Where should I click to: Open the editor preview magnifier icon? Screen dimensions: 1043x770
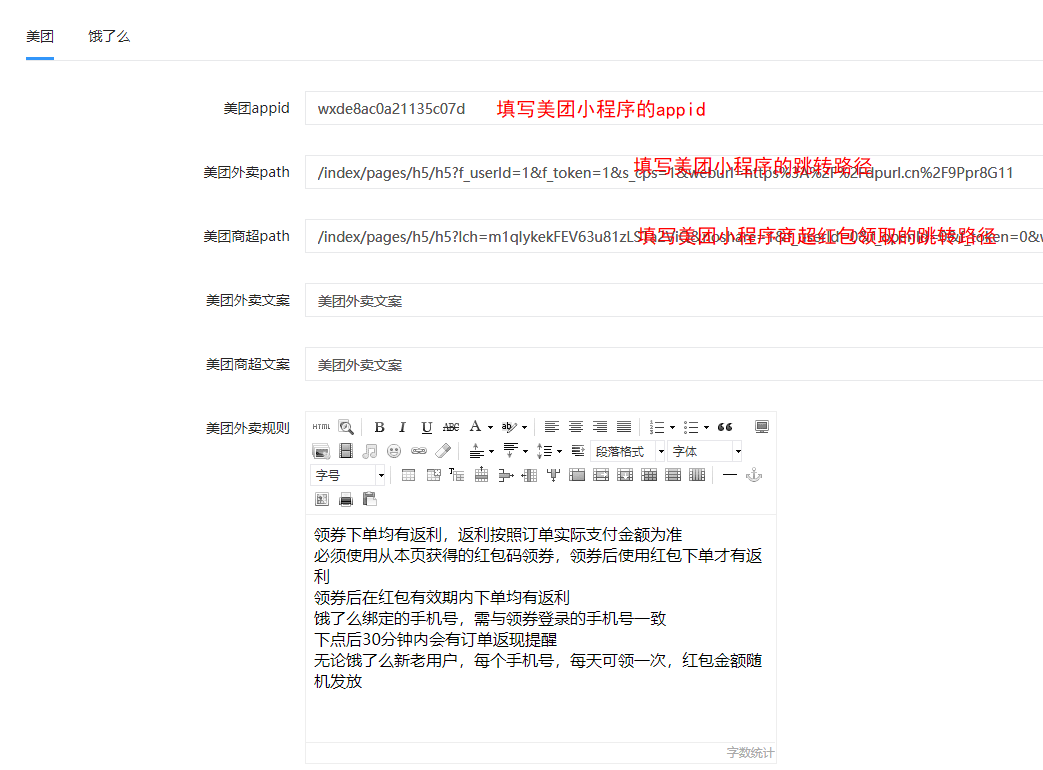(x=346, y=427)
